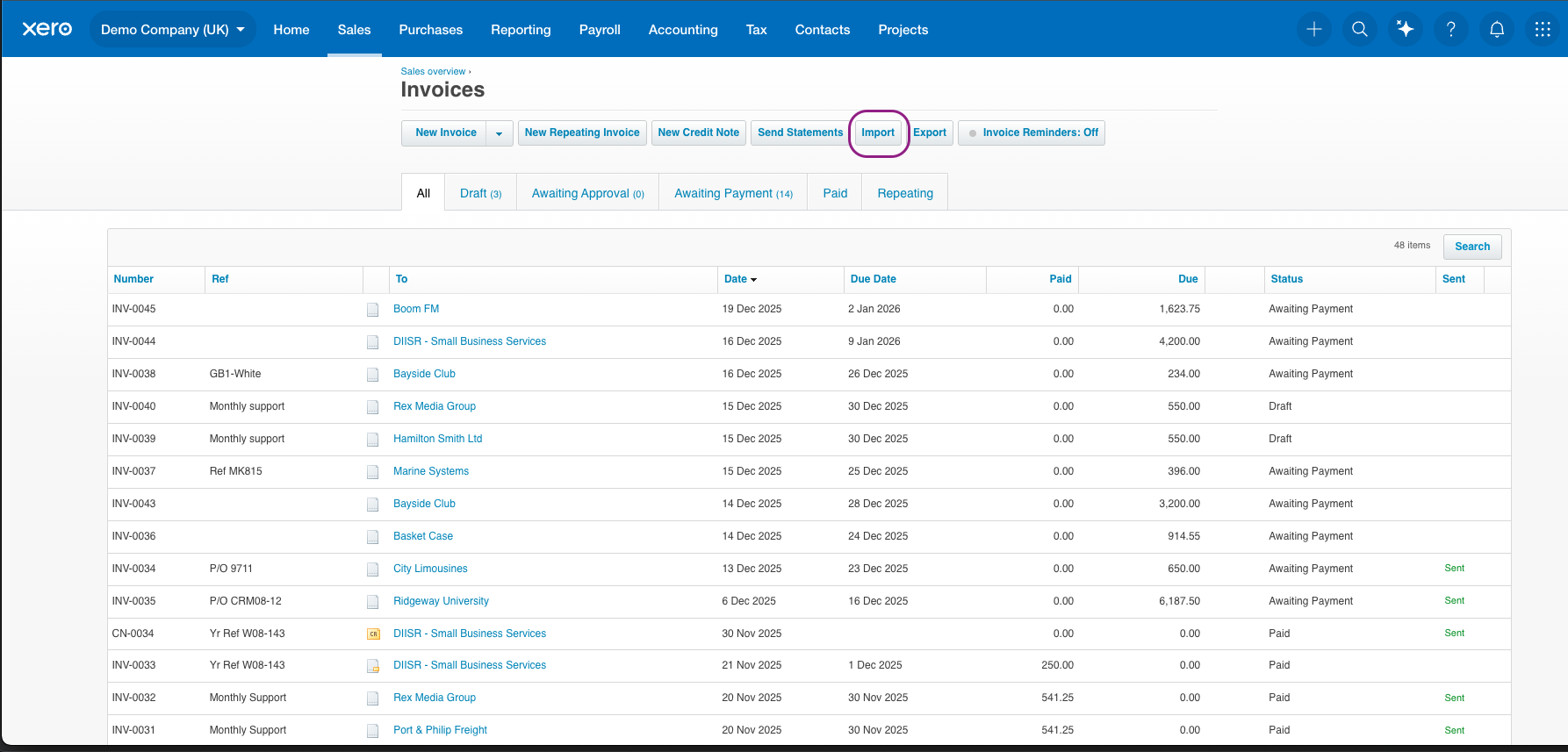Open the Contacts menu
Screen dimensions: 1568x752
coord(823,29)
